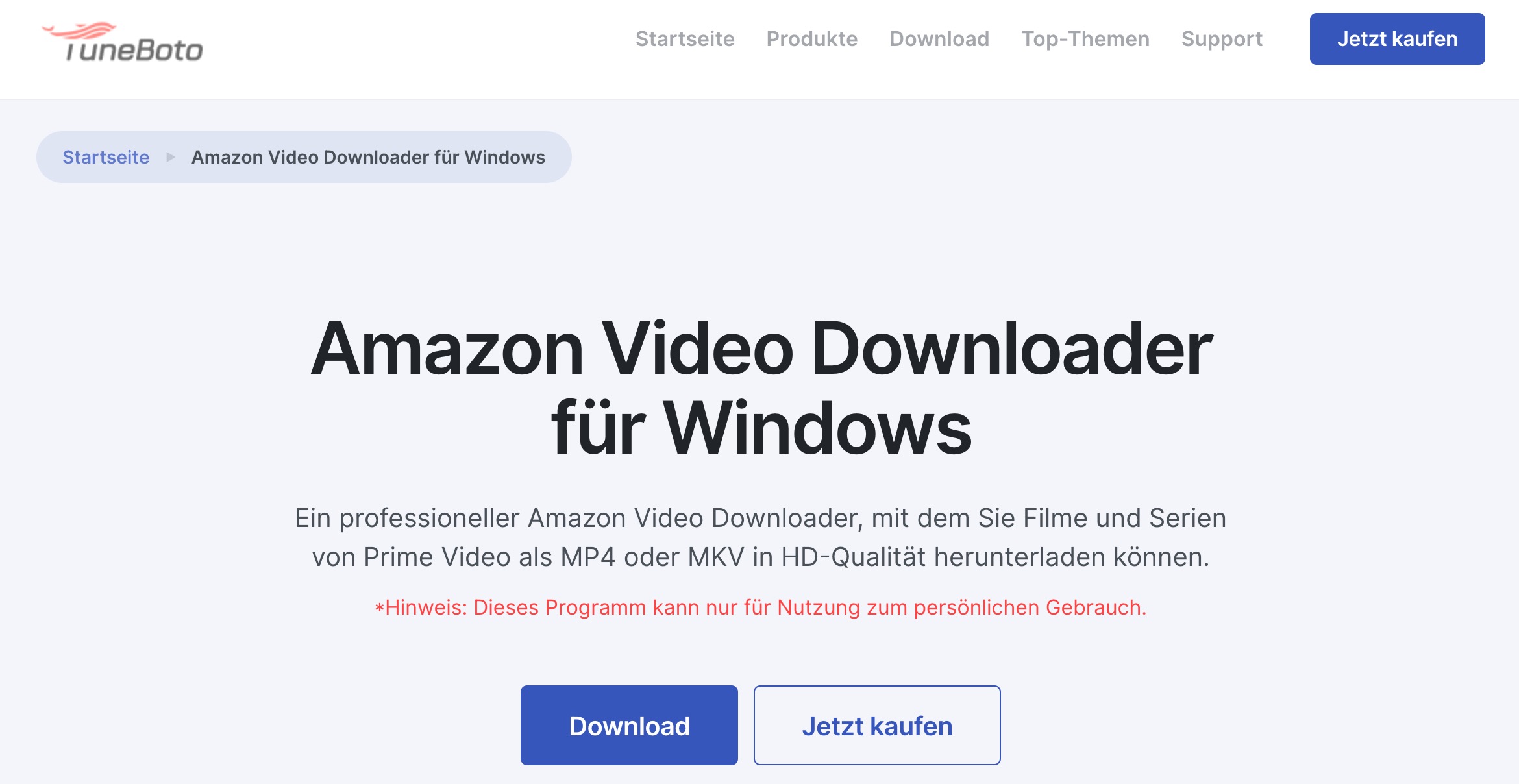Image resolution: width=1519 pixels, height=784 pixels.
Task: Open Startseite from breadcrumb link
Action: click(x=105, y=156)
